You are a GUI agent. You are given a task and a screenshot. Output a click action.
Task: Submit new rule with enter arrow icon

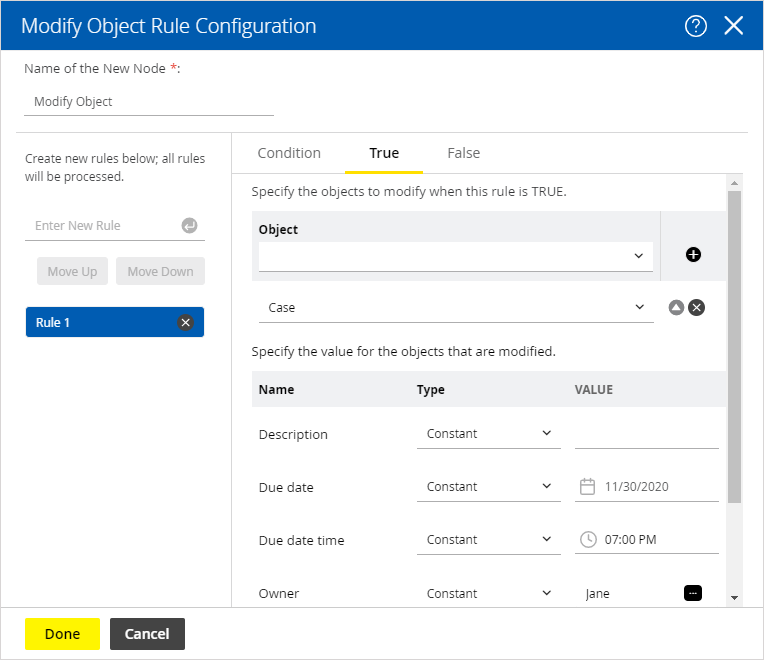pos(190,226)
